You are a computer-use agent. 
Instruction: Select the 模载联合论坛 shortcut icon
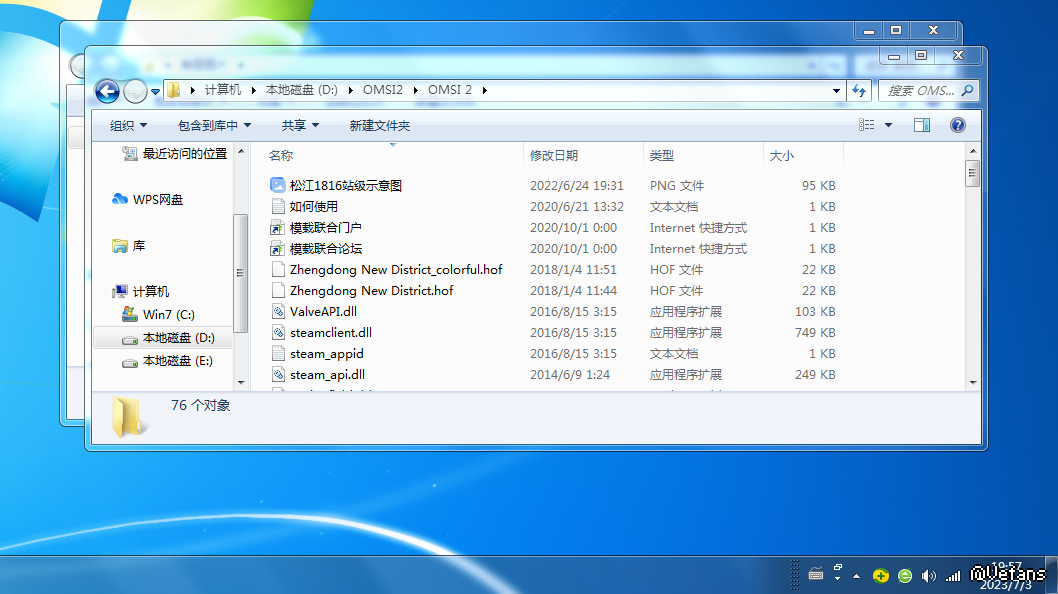coord(277,248)
